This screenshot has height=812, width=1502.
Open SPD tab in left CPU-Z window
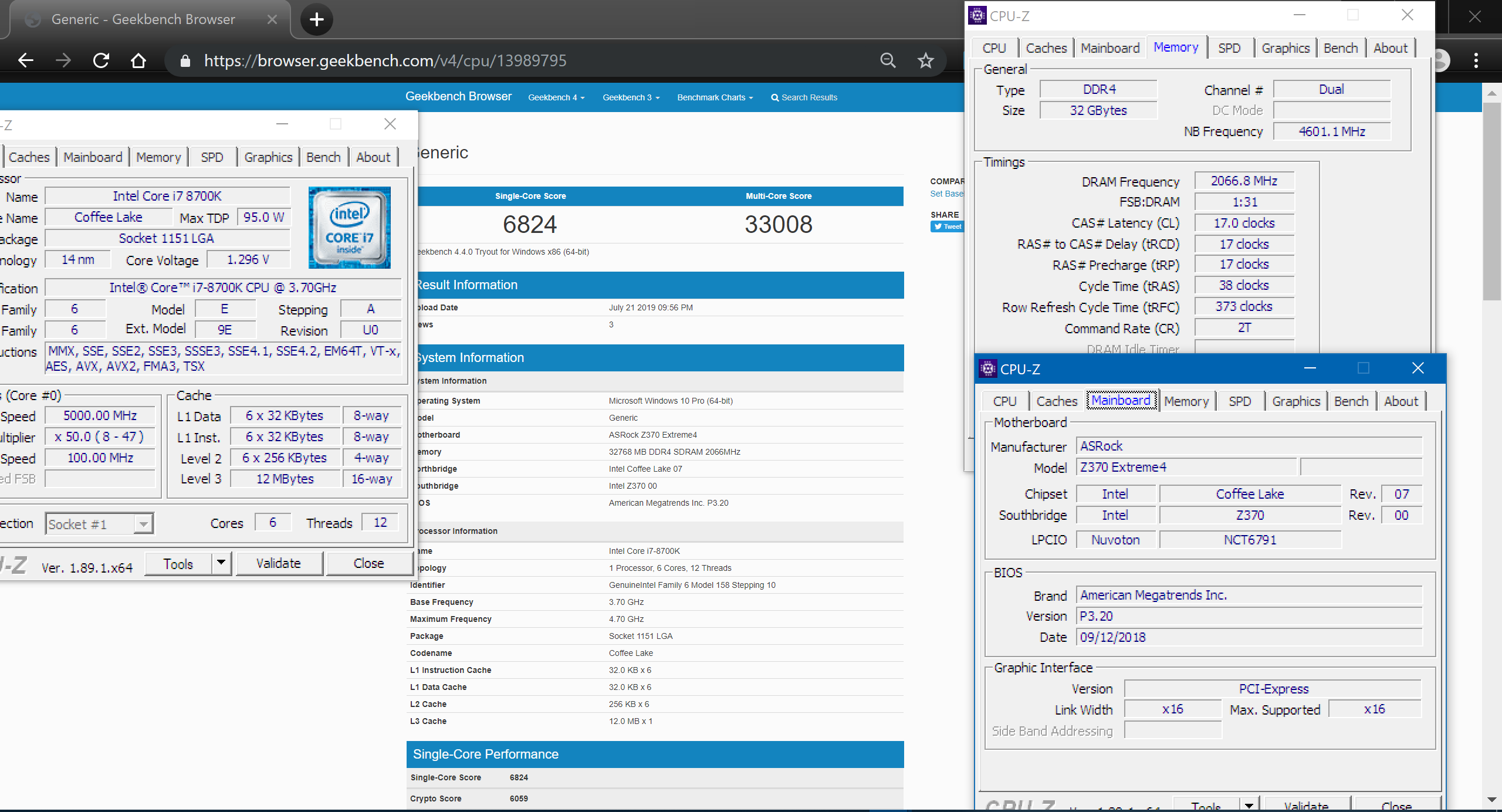[212, 157]
